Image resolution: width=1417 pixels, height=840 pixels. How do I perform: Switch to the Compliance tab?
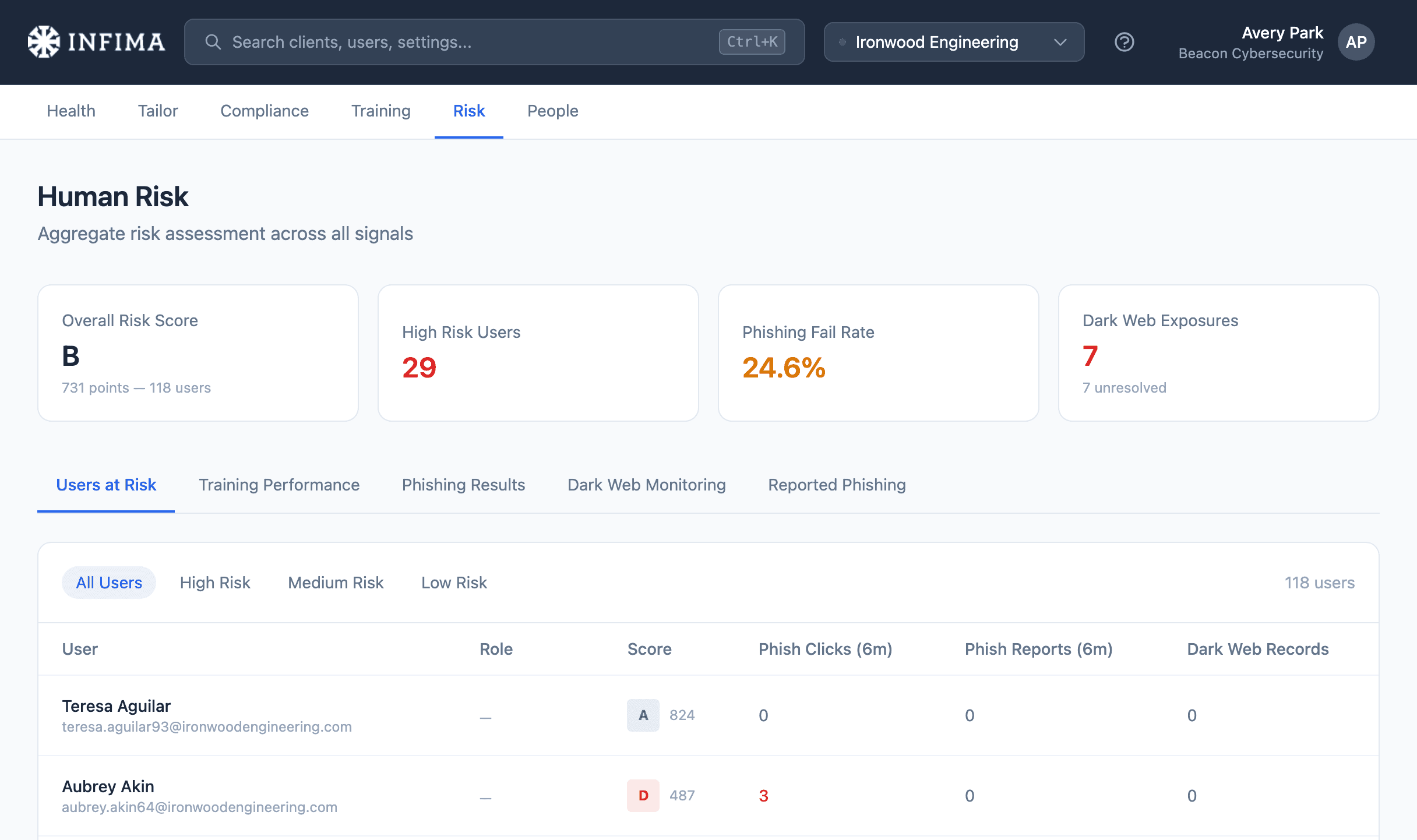(265, 111)
